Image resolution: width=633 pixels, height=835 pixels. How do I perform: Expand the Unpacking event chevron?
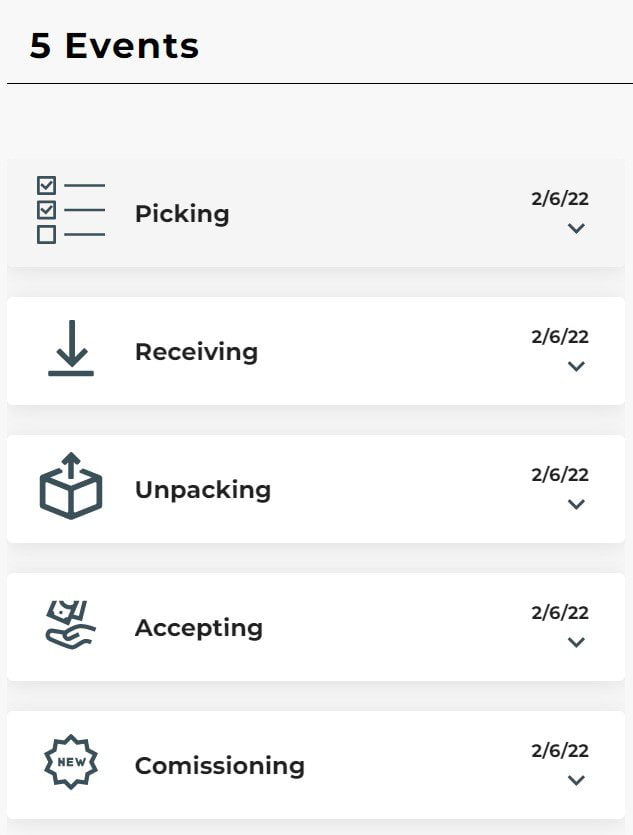pyautogui.click(x=576, y=504)
